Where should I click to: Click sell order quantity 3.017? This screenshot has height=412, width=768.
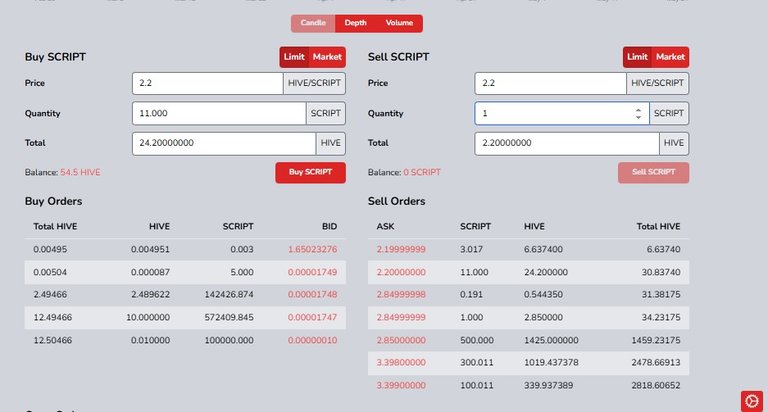(471, 249)
